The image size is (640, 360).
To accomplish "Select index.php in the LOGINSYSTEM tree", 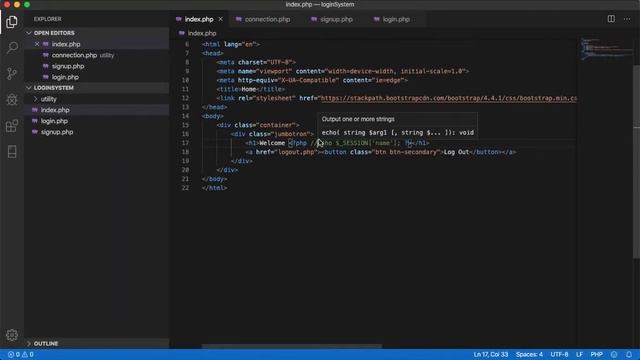I will coord(55,110).
